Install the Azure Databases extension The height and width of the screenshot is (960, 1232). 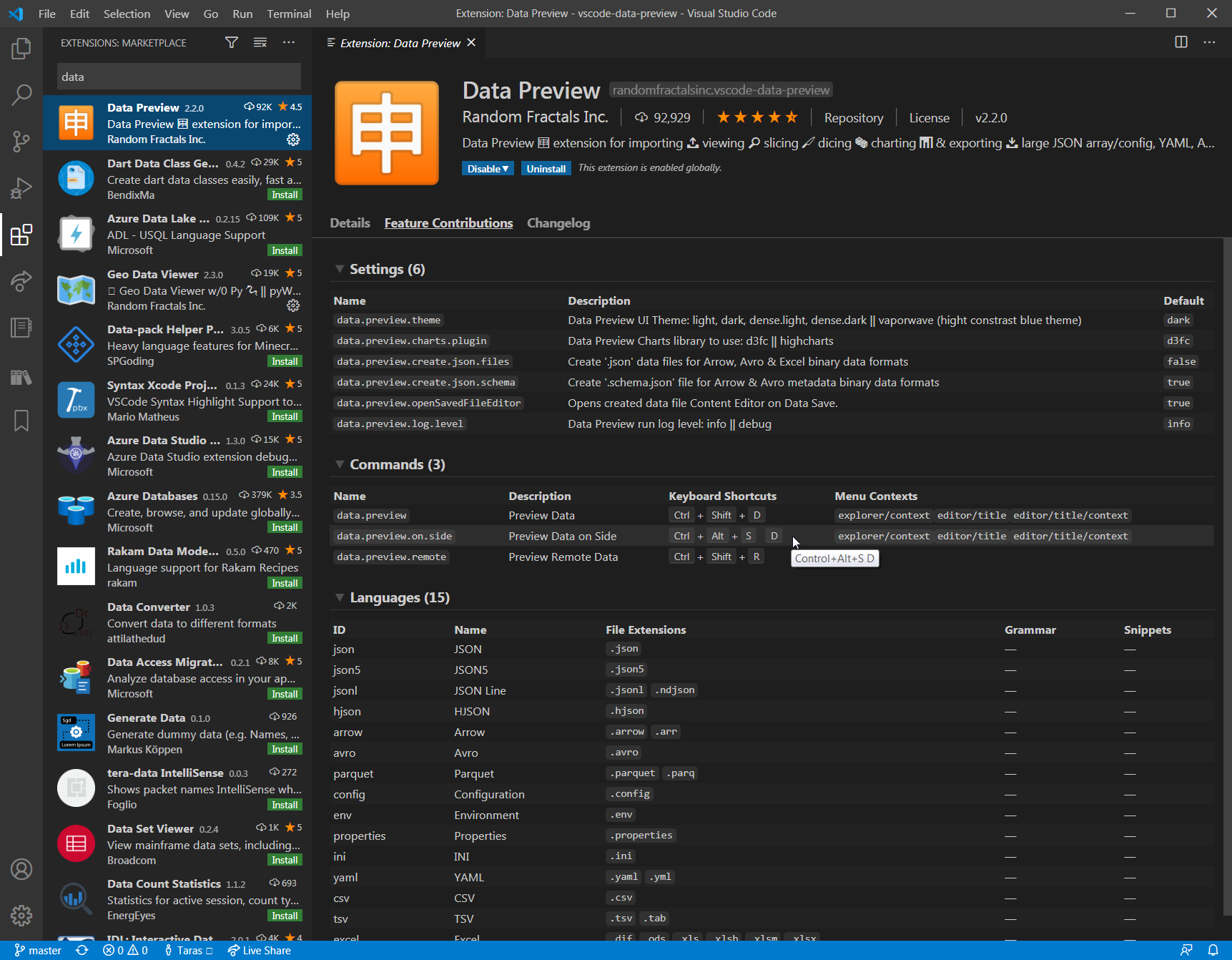pyautogui.click(x=285, y=528)
